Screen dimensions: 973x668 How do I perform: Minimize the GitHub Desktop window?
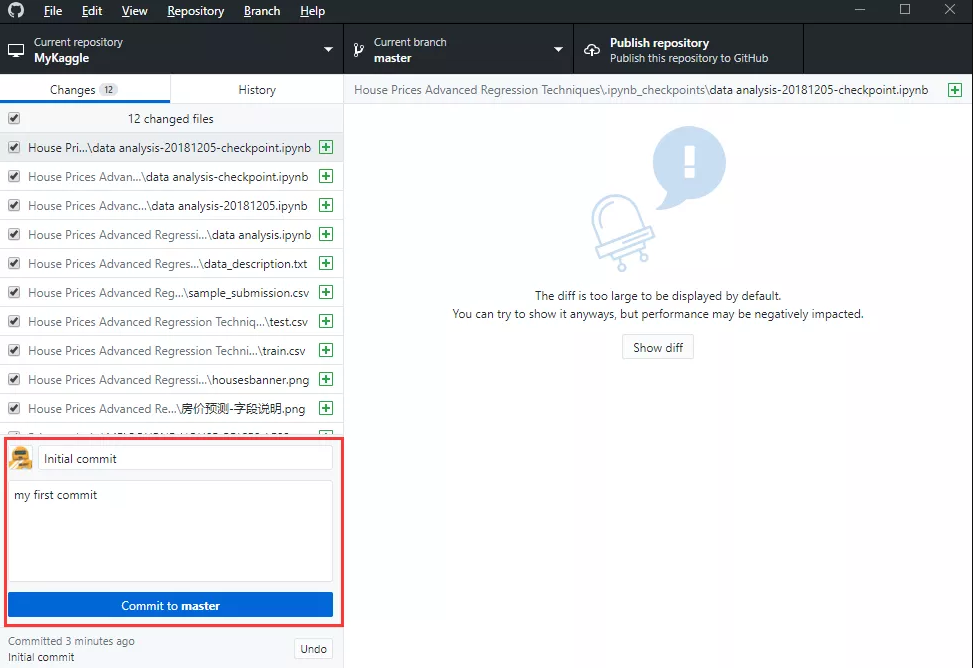pos(859,10)
